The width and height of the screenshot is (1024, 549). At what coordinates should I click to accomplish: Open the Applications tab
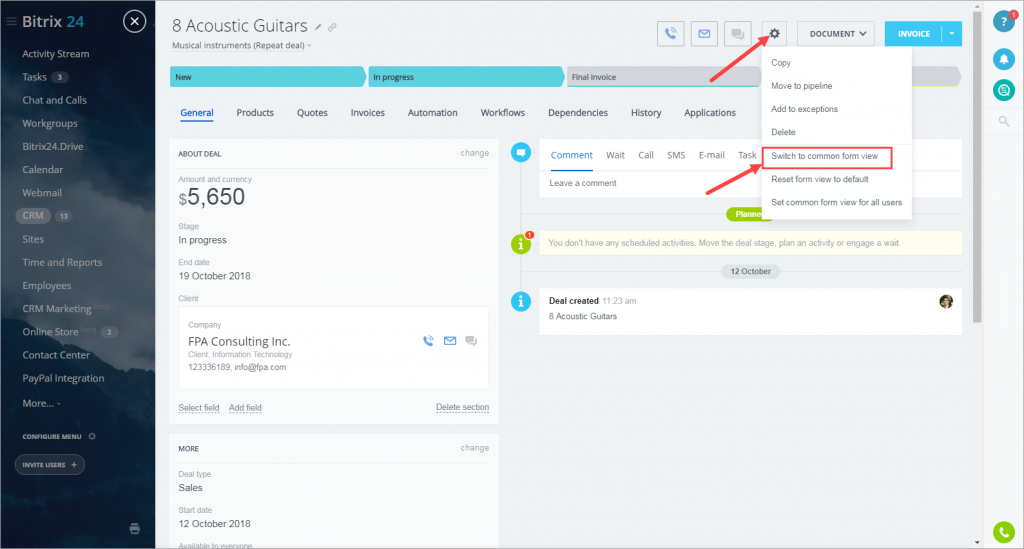710,113
